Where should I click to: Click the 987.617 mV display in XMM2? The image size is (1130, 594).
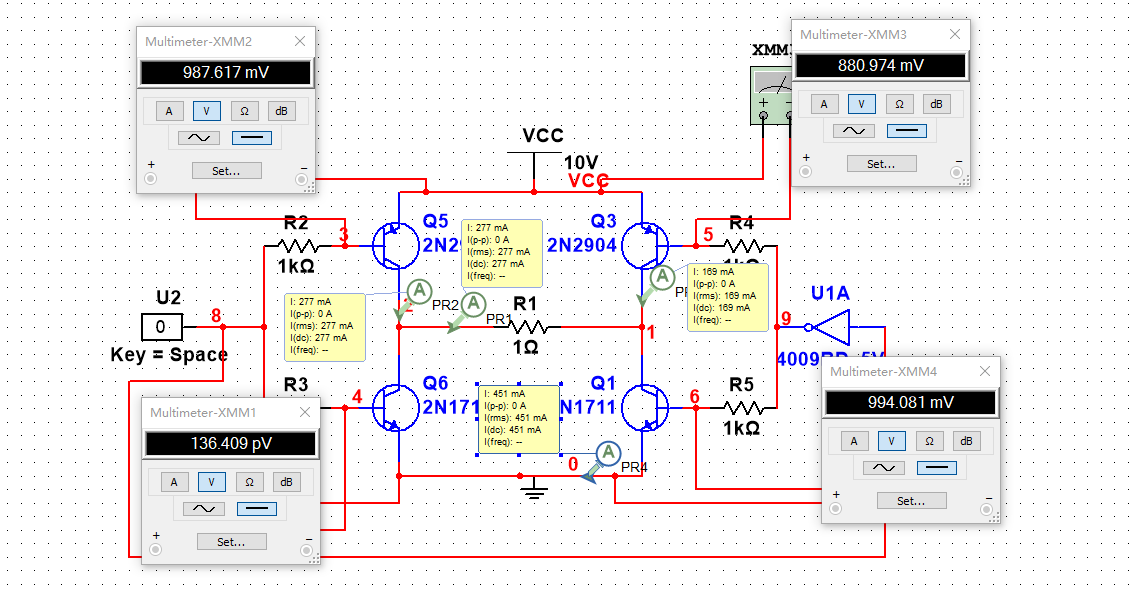pyautogui.click(x=226, y=73)
